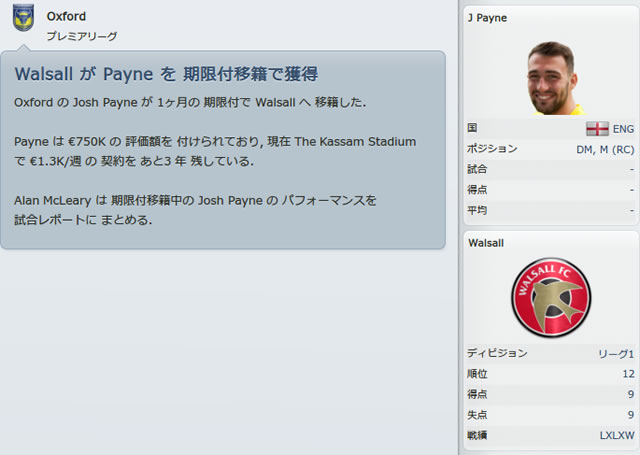Open J Payne's face portrait
This screenshot has width=640, height=455.
pos(552,78)
